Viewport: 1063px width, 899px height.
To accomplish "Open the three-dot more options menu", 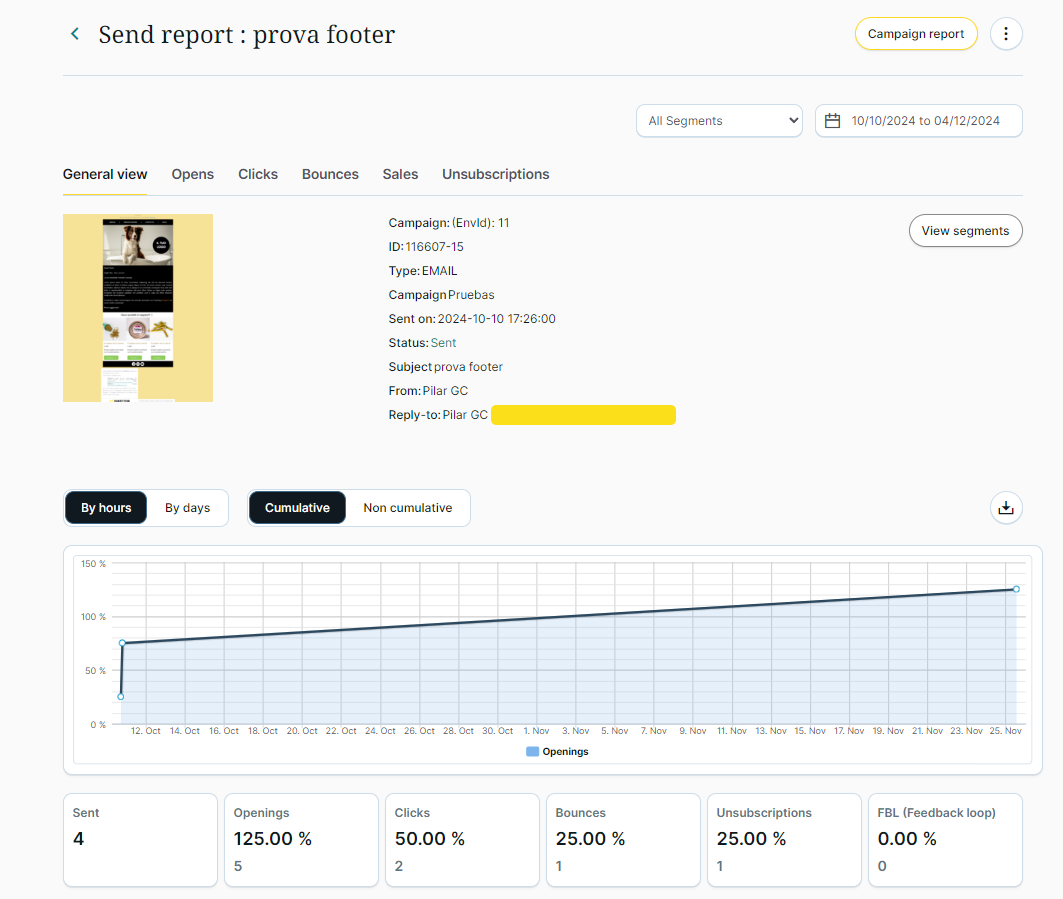I will pyautogui.click(x=1006, y=34).
